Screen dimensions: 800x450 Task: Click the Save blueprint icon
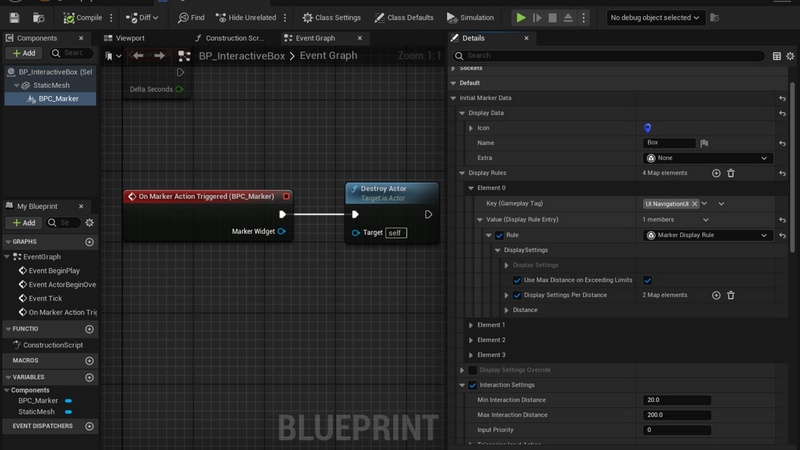[13, 18]
